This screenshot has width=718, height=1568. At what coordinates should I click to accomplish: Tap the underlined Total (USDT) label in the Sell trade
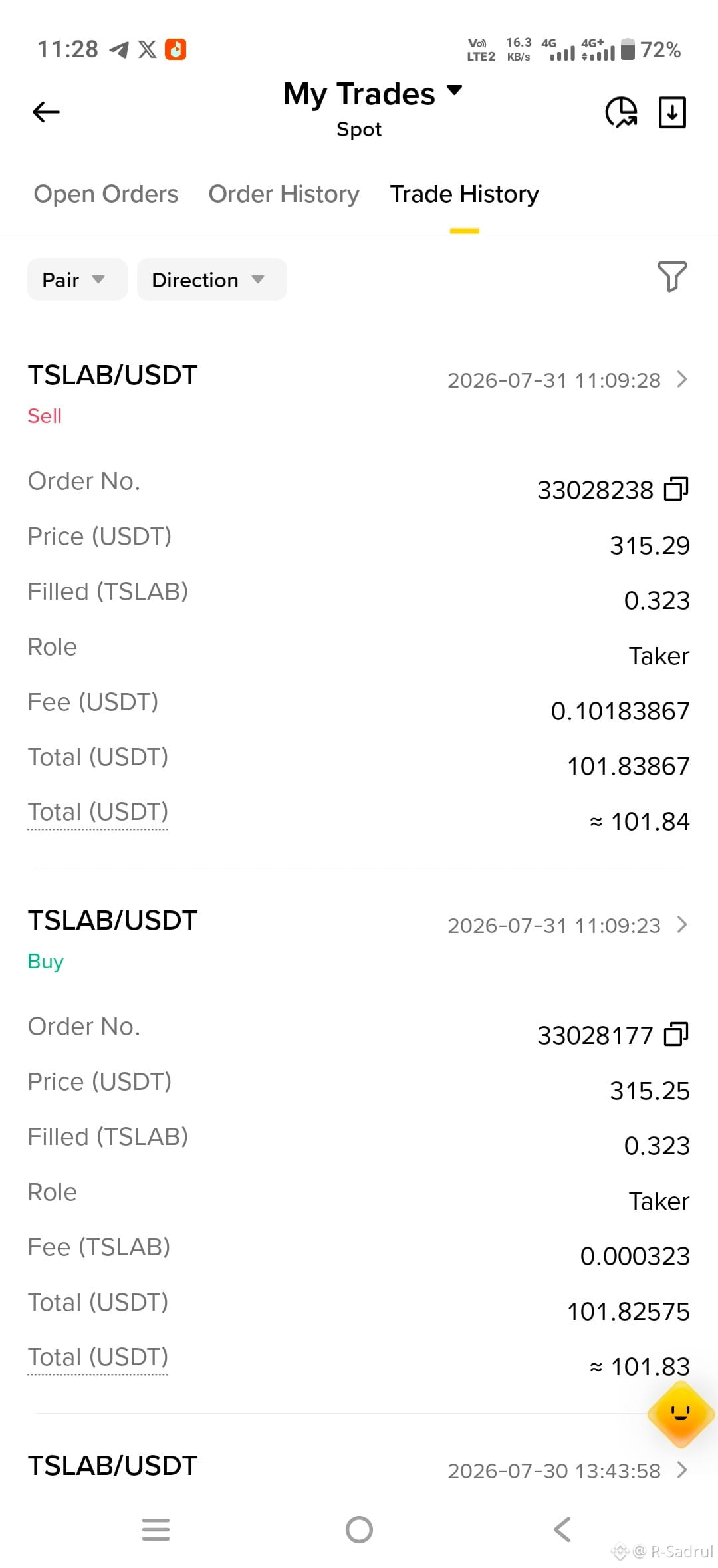98,813
